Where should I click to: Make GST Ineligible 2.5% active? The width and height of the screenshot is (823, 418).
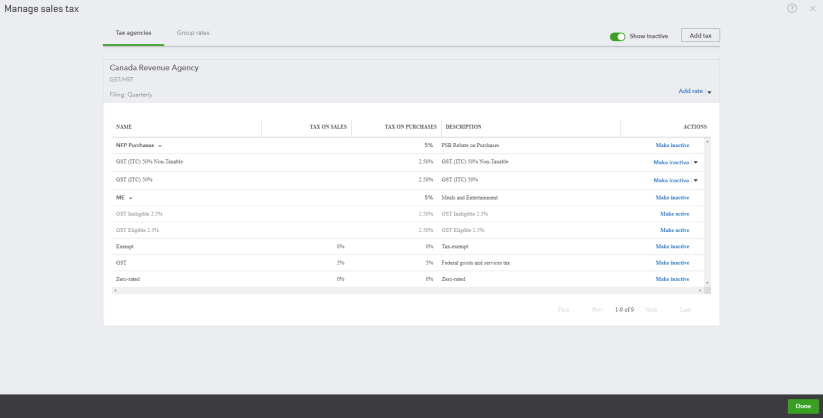tap(674, 214)
